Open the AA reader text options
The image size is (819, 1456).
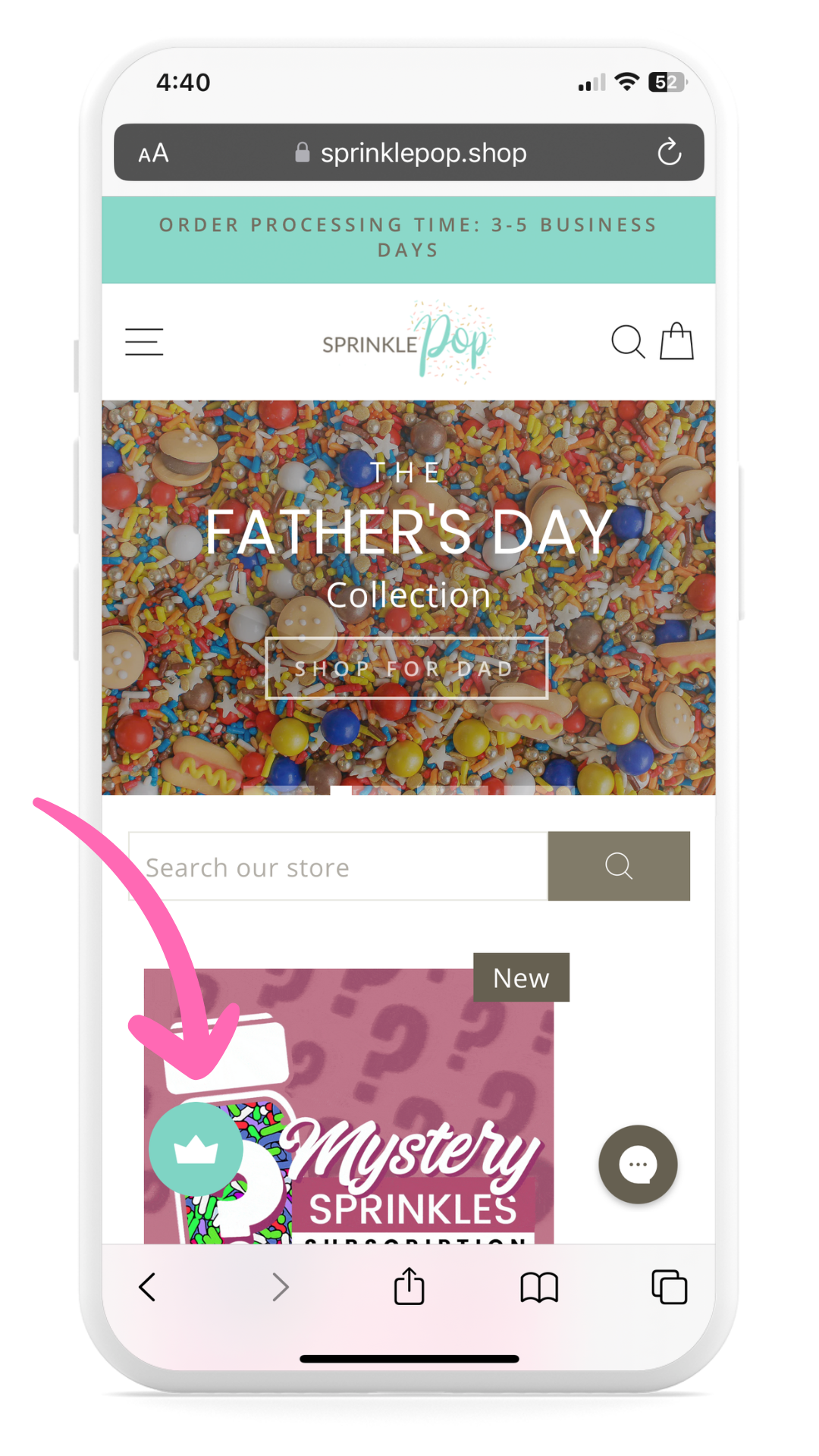153,153
